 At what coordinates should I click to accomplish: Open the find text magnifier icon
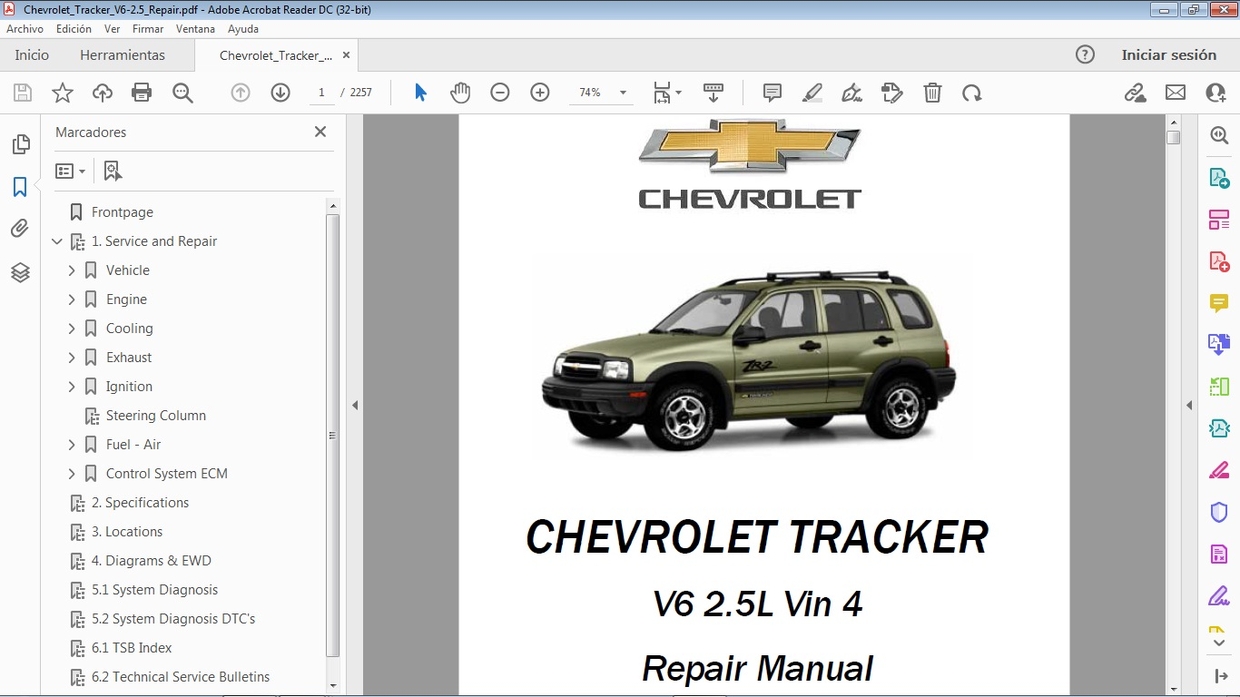[x=183, y=93]
